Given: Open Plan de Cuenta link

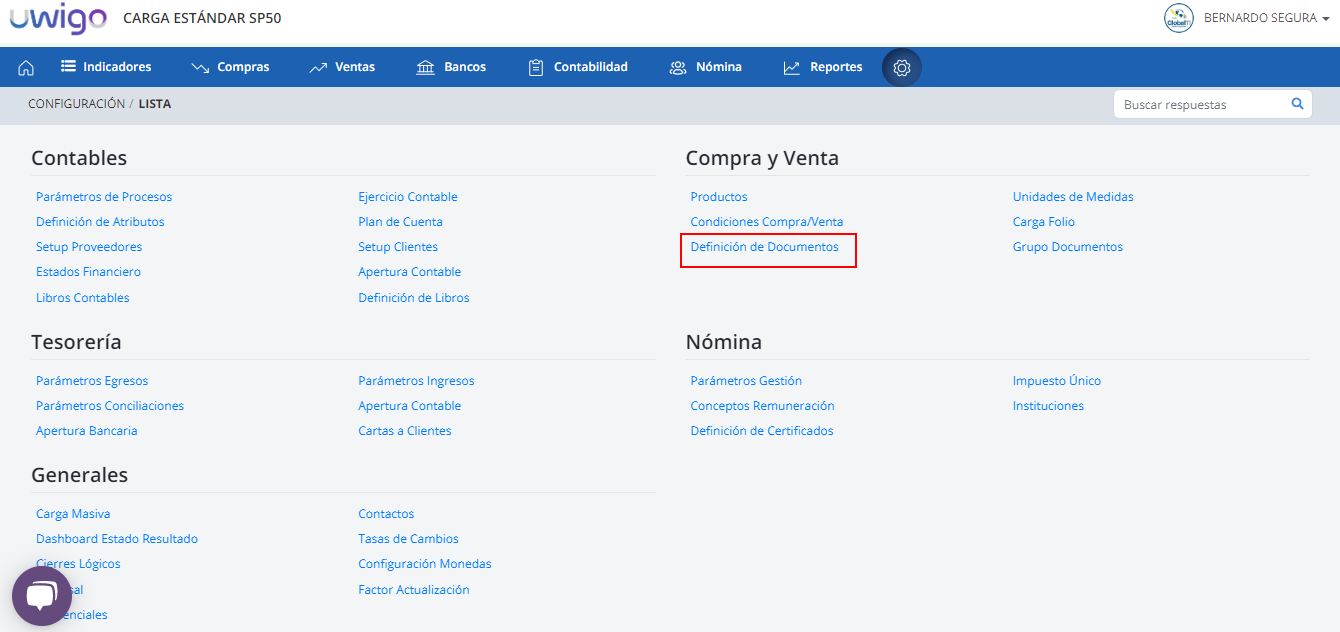Looking at the screenshot, I should (x=400, y=222).
